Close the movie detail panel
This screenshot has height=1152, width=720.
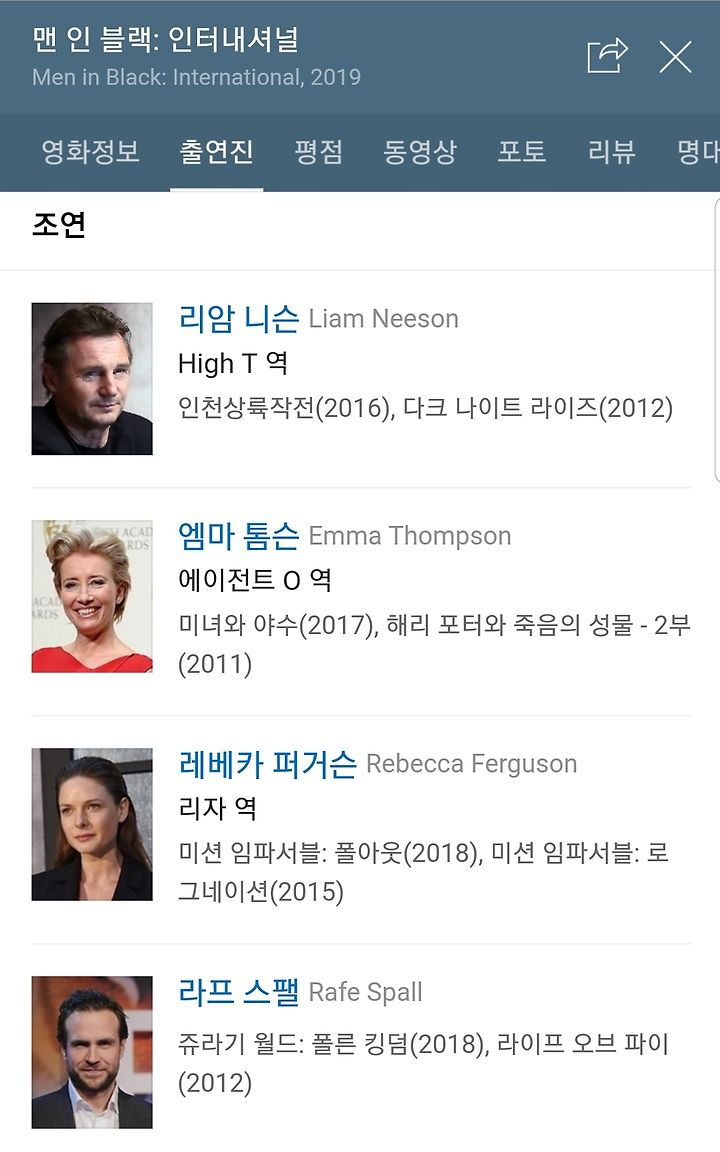pos(675,57)
